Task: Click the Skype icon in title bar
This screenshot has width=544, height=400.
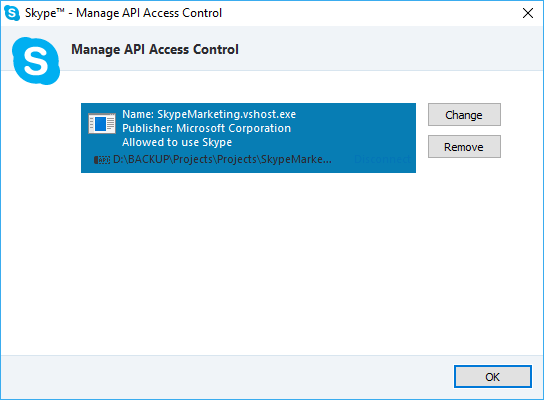Action: coord(12,13)
